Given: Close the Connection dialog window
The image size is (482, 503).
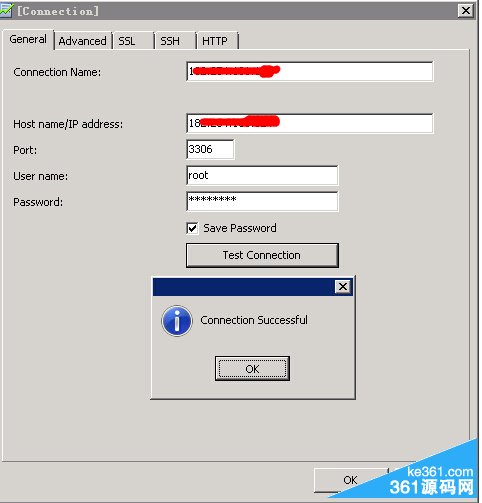Looking at the screenshot, I should click(466, 11).
